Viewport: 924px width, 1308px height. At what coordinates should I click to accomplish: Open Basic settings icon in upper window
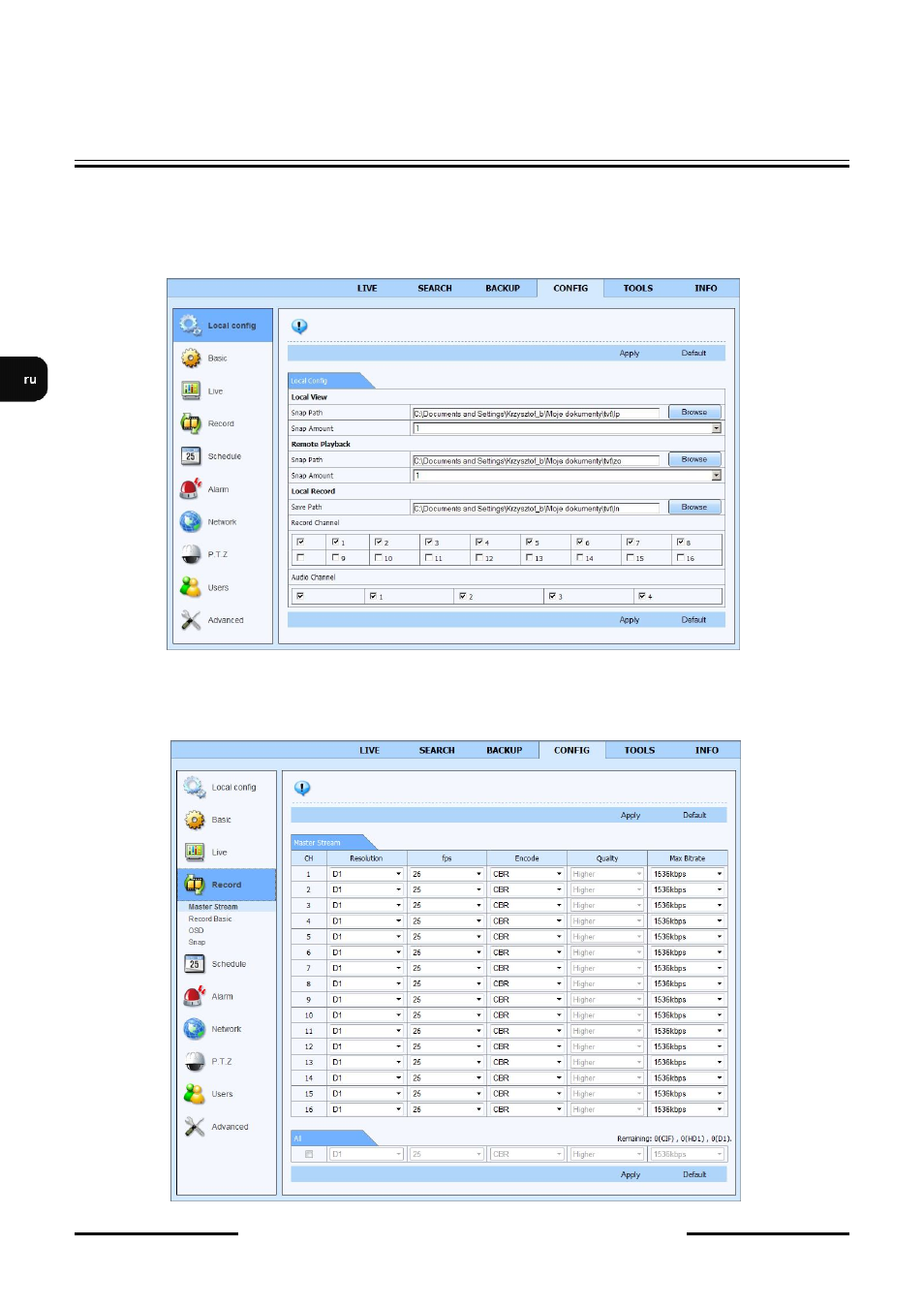(x=191, y=358)
